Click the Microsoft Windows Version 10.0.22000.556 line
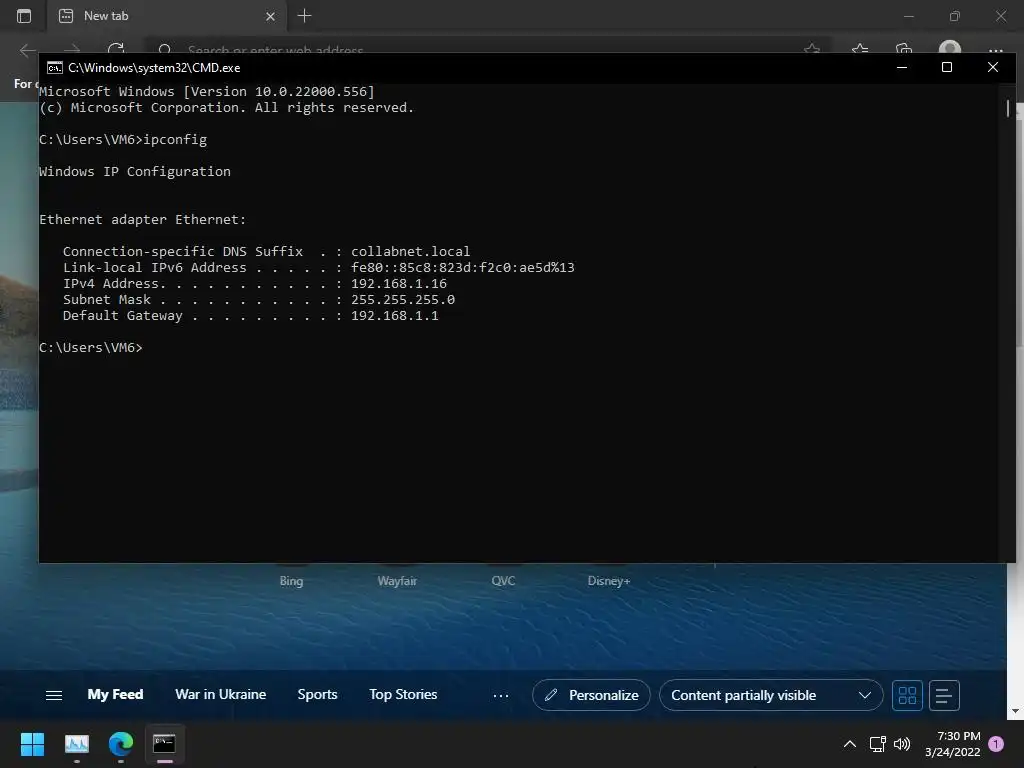Screen dimensions: 1024x768 click(x=207, y=91)
